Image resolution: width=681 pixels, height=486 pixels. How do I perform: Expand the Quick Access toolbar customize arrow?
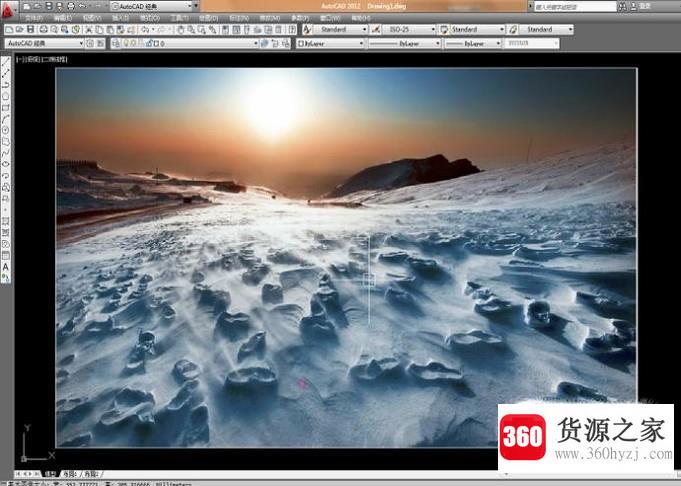[x=196, y=6]
